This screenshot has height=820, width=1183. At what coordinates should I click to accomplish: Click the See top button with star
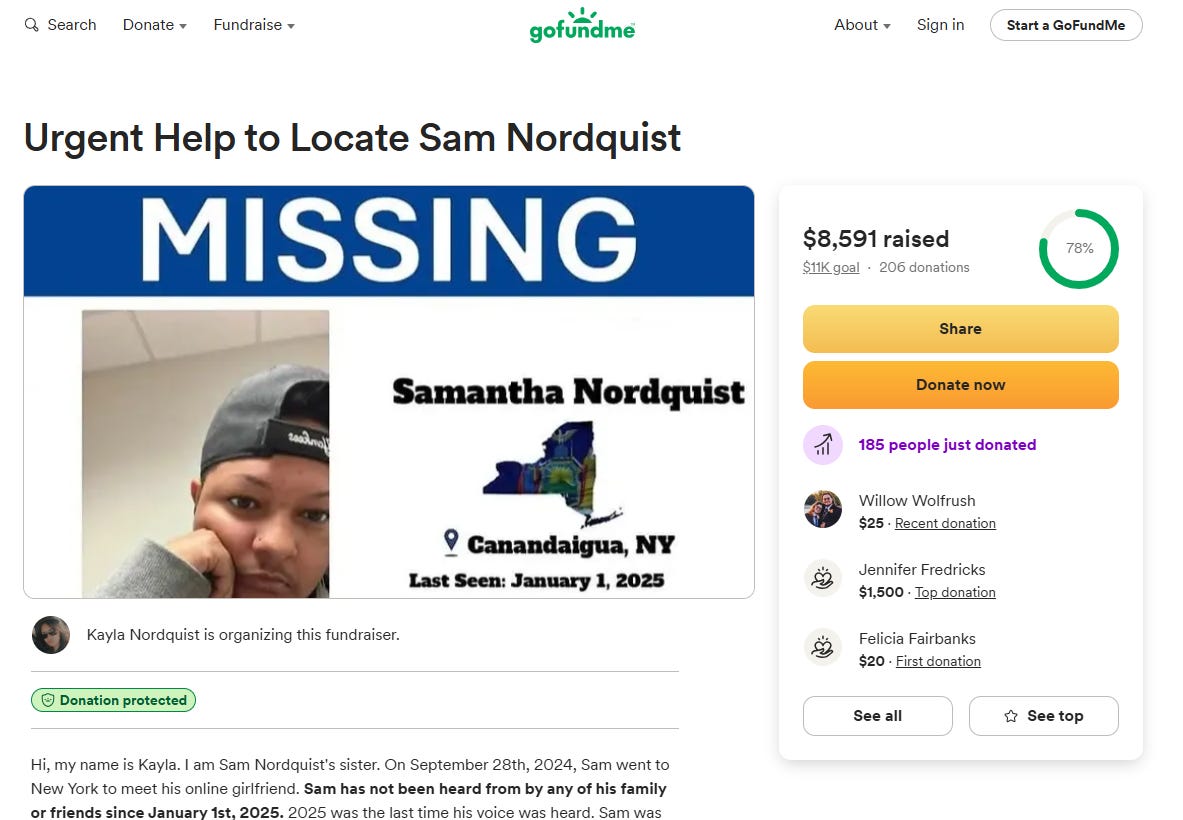(1043, 716)
